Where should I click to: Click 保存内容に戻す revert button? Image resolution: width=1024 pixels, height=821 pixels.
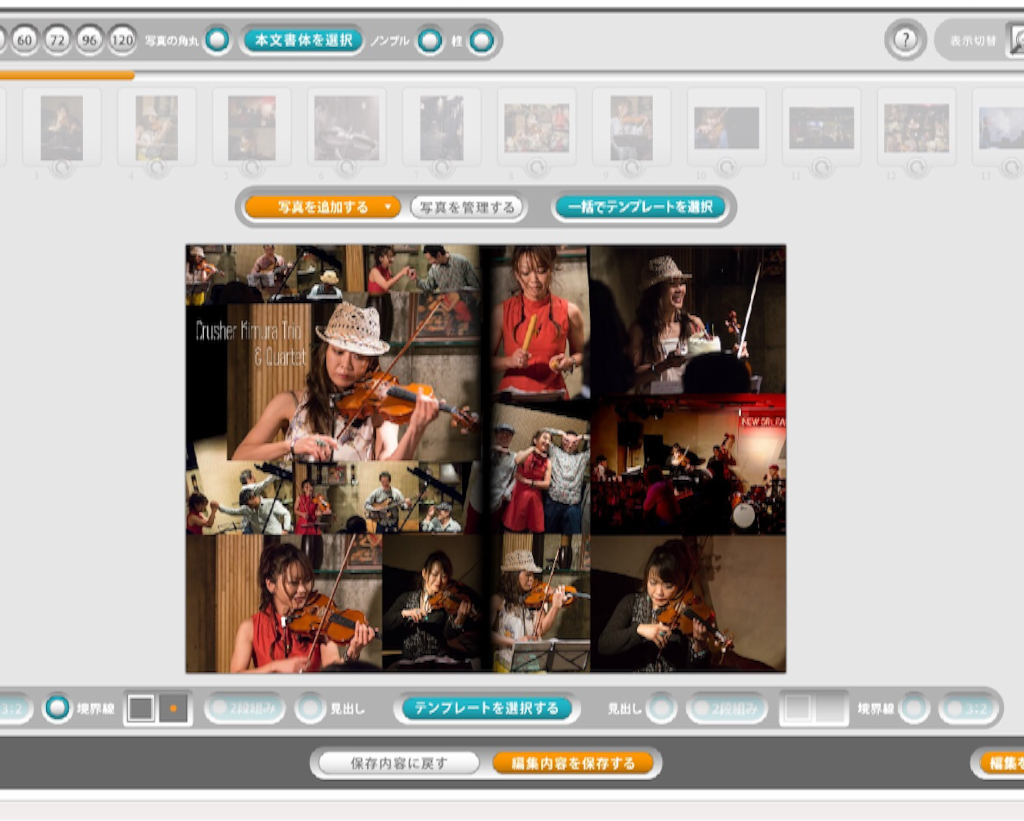tap(398, 763)
